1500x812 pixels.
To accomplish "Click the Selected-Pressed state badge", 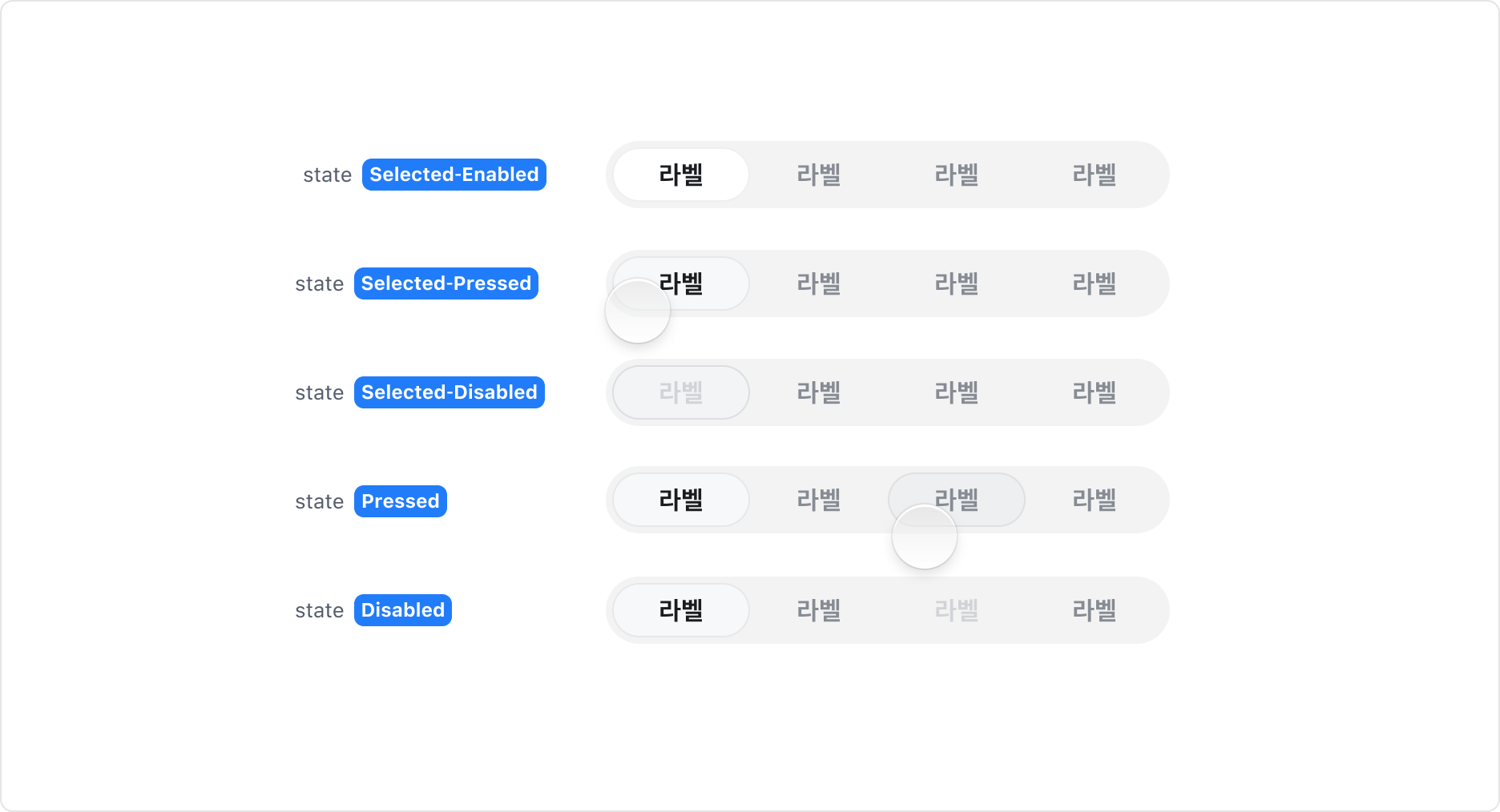I will coord(446,283).
